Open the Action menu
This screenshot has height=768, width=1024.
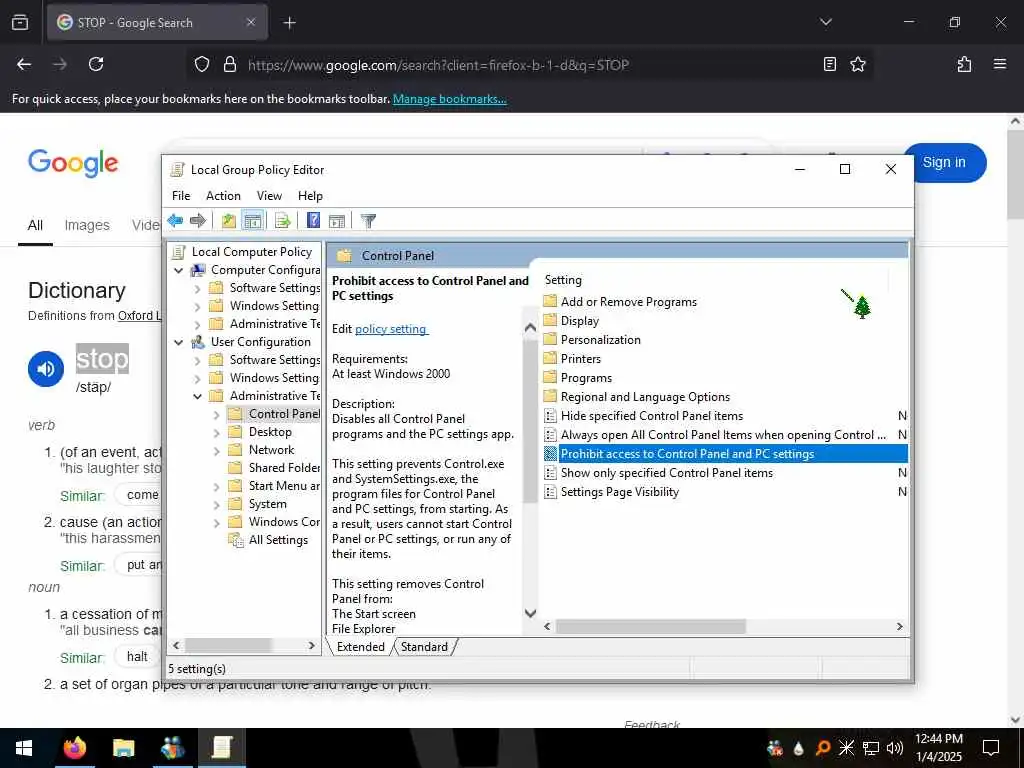click(x=223, y=196)
